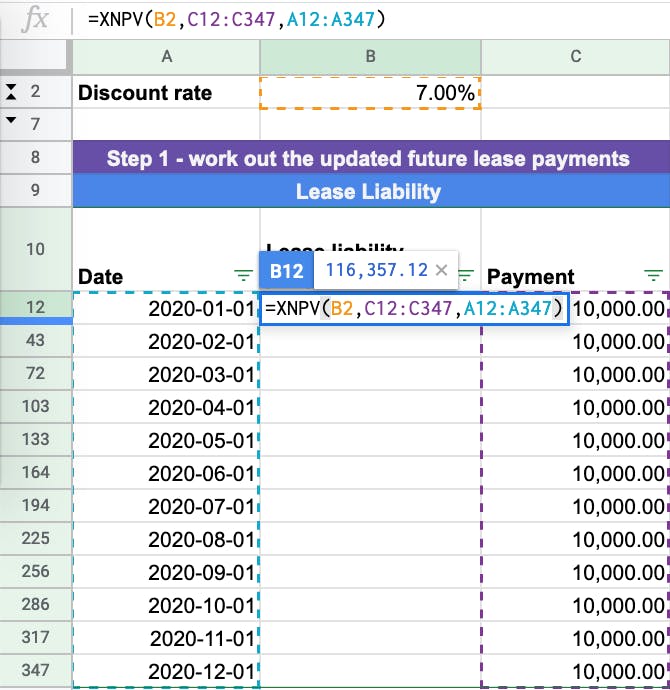Select column C header
670x690 pixels.
tap(575, 57)
